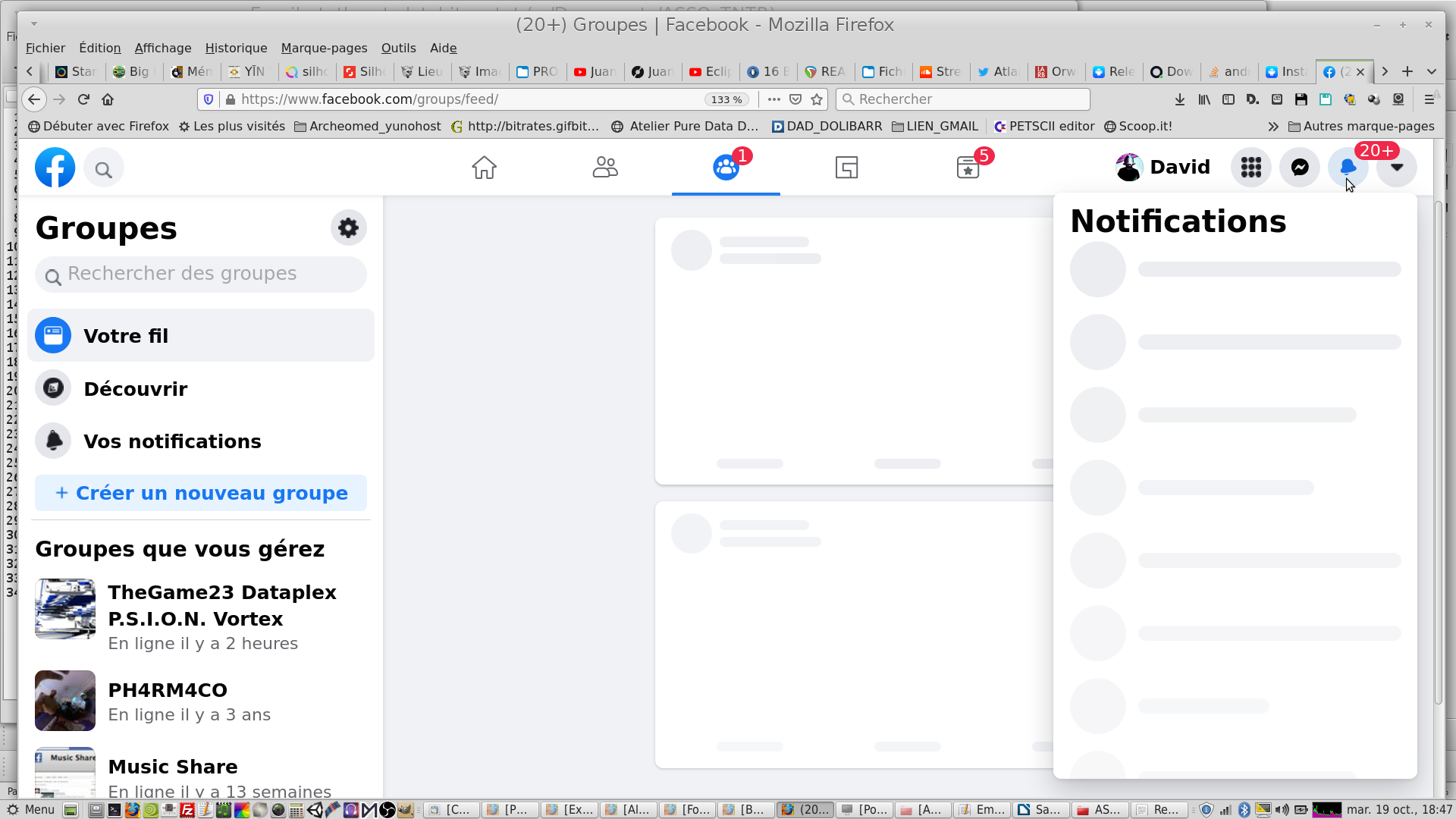This screenshot has width=1456, height=819.
Task: Open the Gaming icon with 5 badge
Action: [968, 168]
